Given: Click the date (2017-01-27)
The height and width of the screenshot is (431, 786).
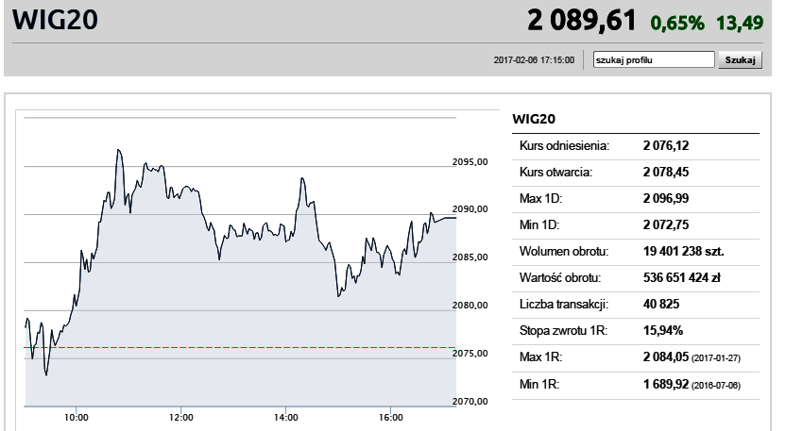Looking at the screenshot, I should coord(716,359).
